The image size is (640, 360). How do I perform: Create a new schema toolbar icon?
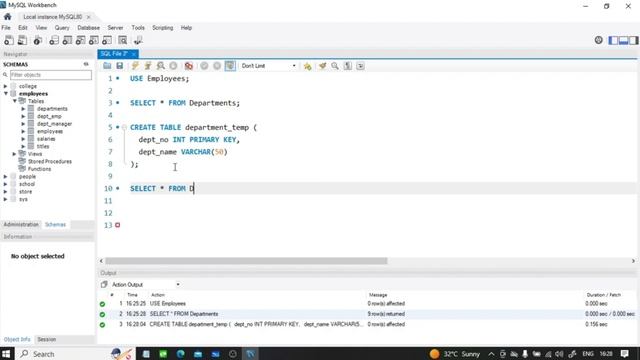54,40
